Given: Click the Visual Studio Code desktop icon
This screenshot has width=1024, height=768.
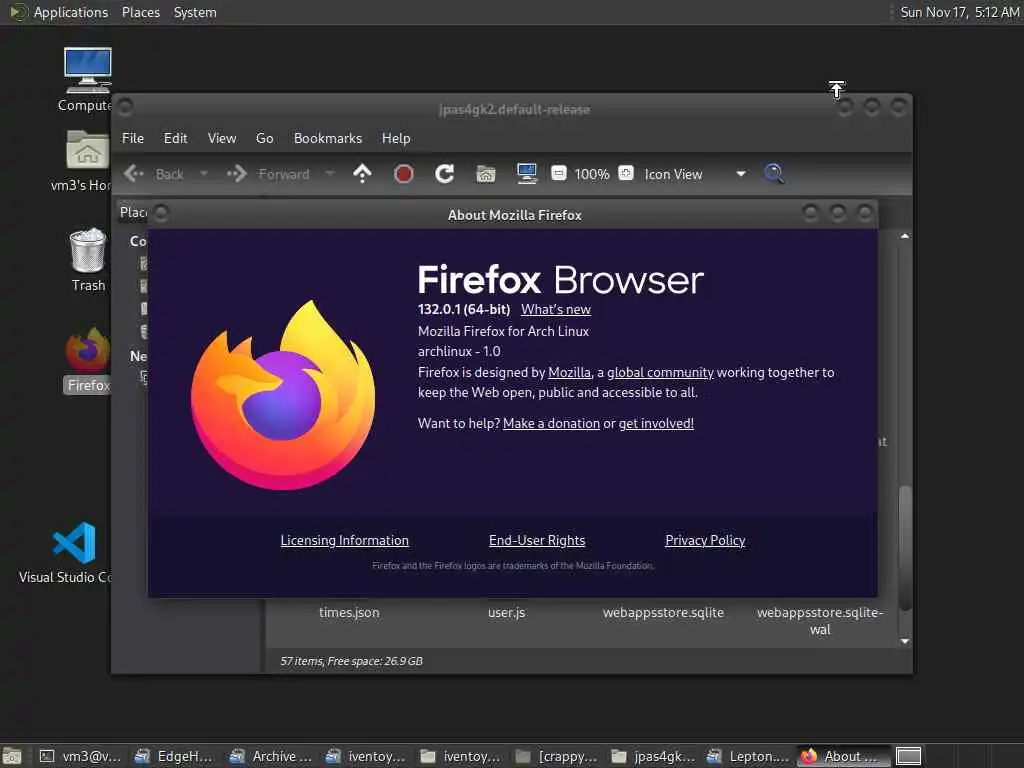Looking at the screenshot, I should [74, 543].
